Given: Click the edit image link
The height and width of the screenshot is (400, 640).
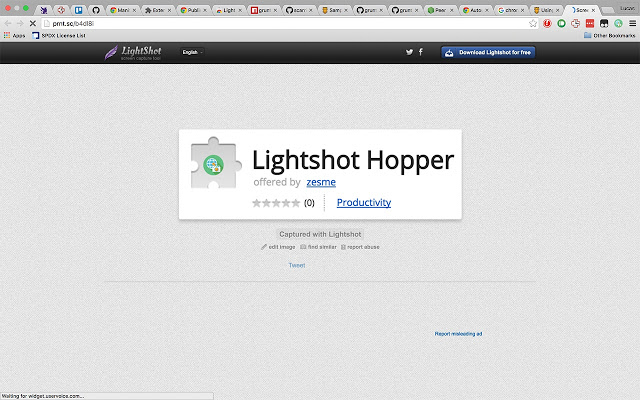Looking at the screenshot, I should coord(278,247).
